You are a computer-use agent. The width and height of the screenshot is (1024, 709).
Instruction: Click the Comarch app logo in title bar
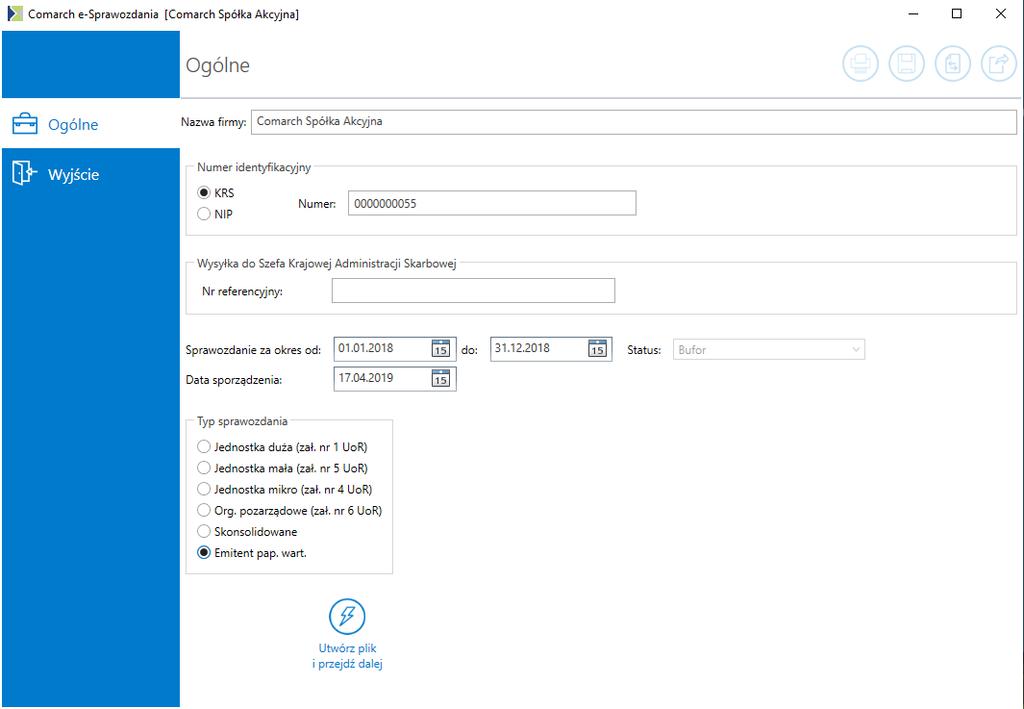click(15, 13)
